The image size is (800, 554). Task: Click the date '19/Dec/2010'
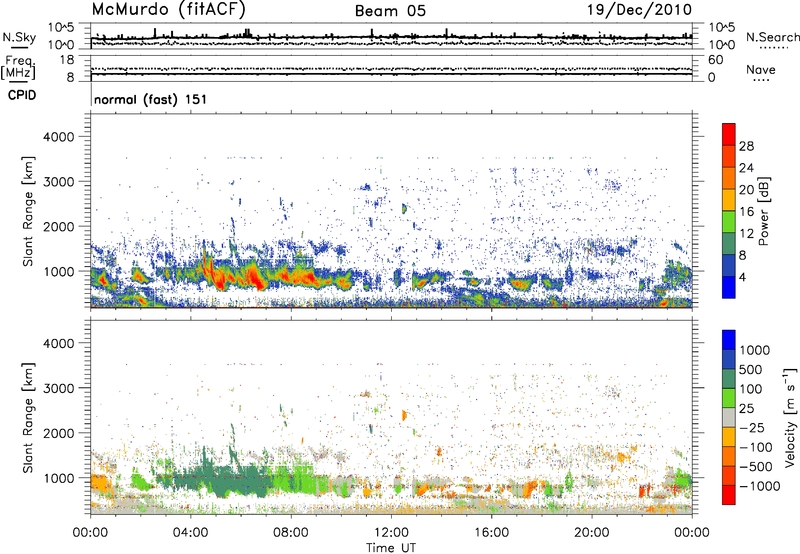(639, 9)
